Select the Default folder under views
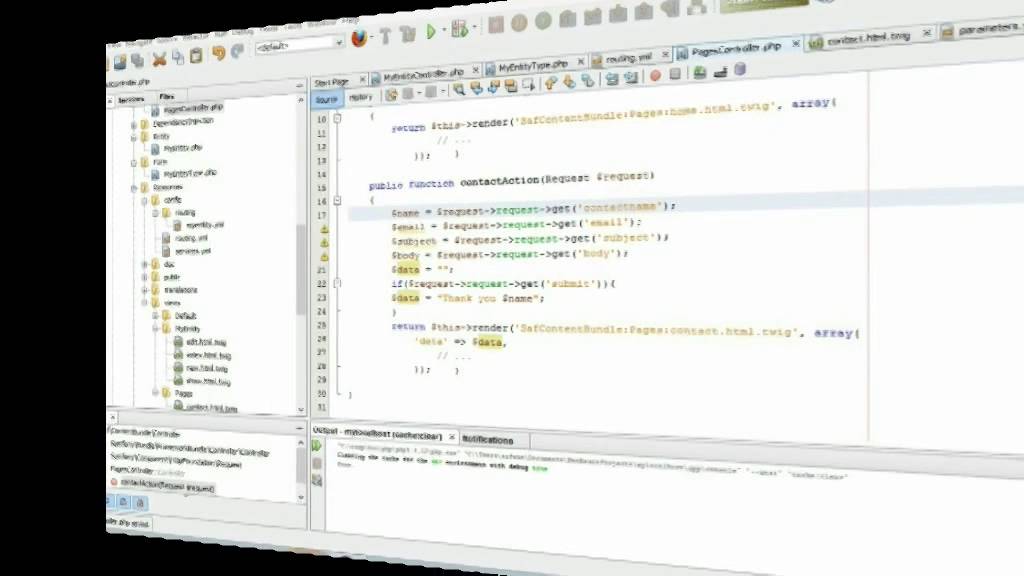Screen dimensions: 1024x576 tap(185, 316)
